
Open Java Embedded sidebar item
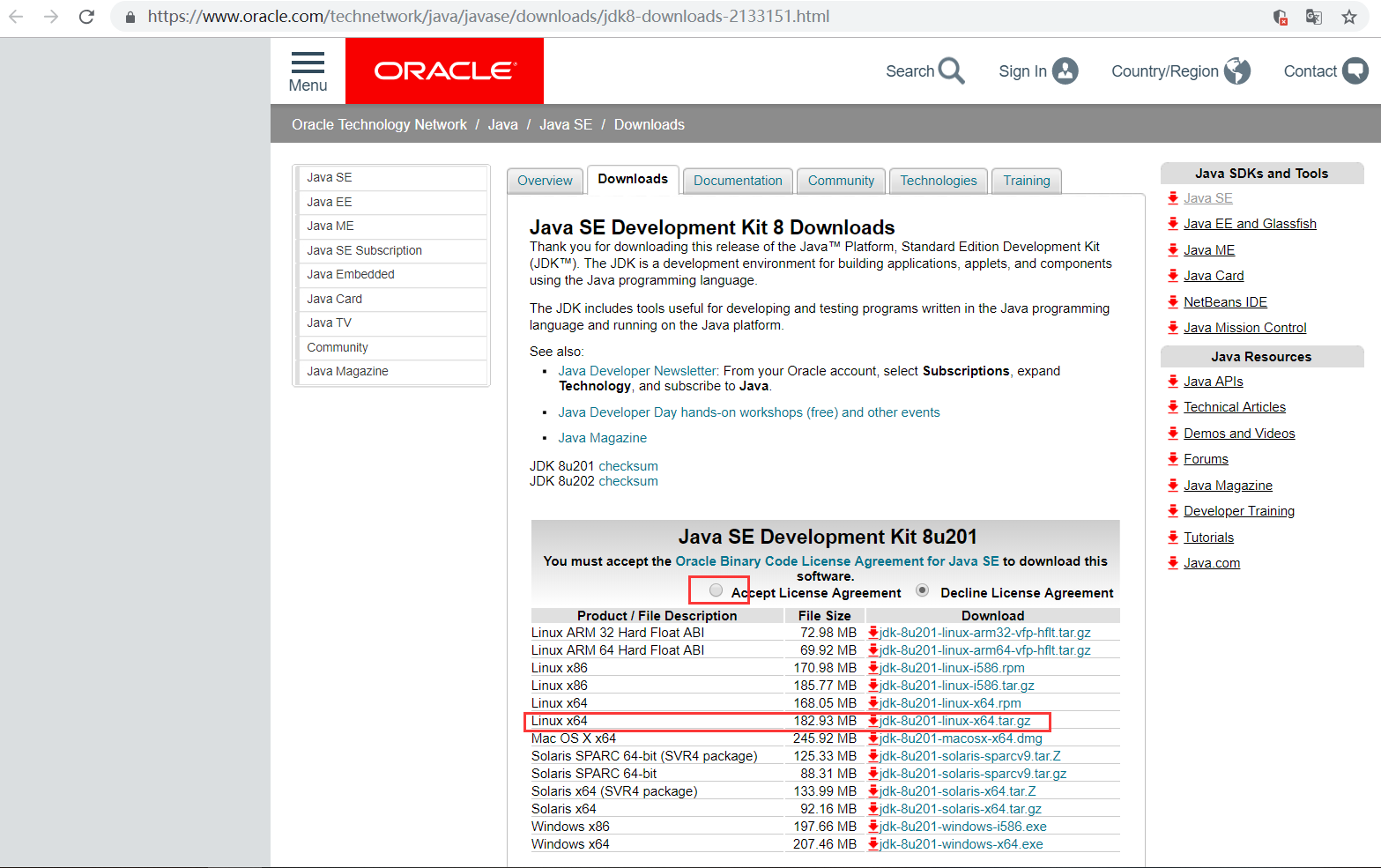392,275
